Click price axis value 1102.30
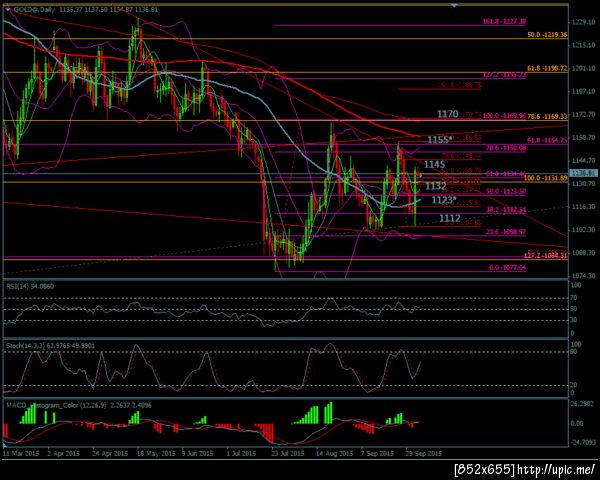The width and height of the screenshot is (600, 480). (584, 230)
